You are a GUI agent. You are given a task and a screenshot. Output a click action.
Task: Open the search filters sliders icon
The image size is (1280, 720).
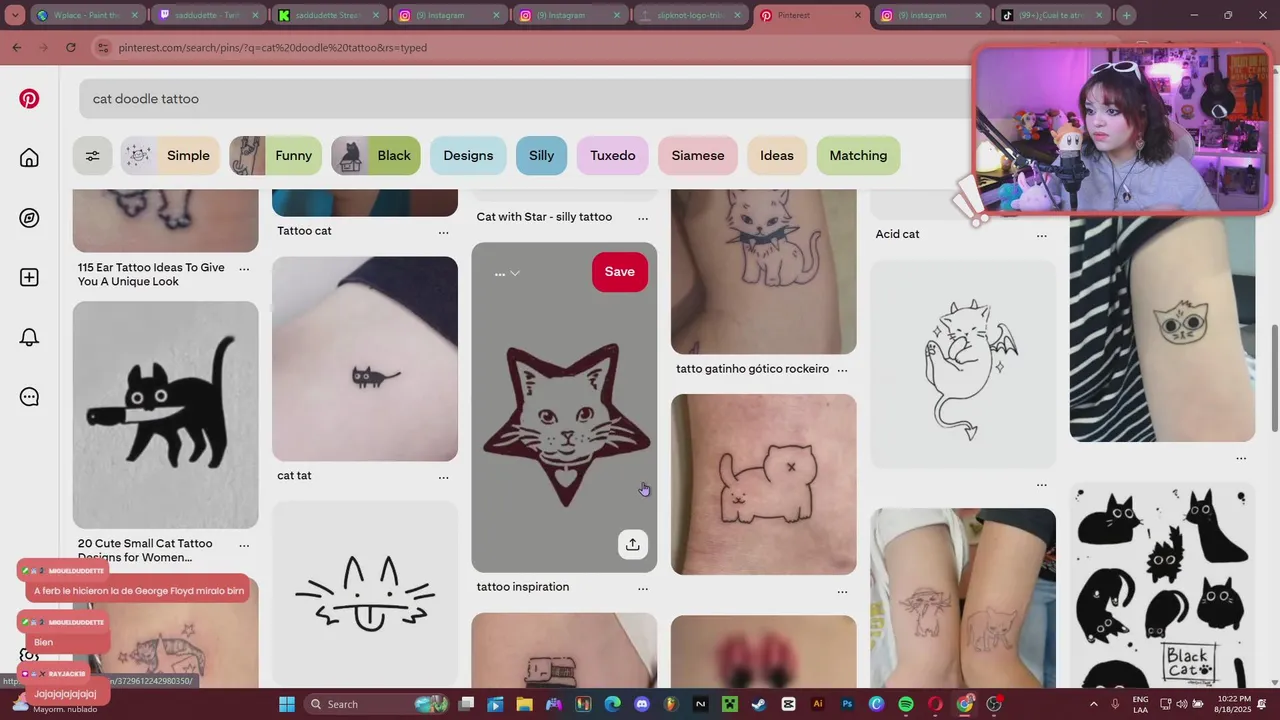(x=92, y=155)
